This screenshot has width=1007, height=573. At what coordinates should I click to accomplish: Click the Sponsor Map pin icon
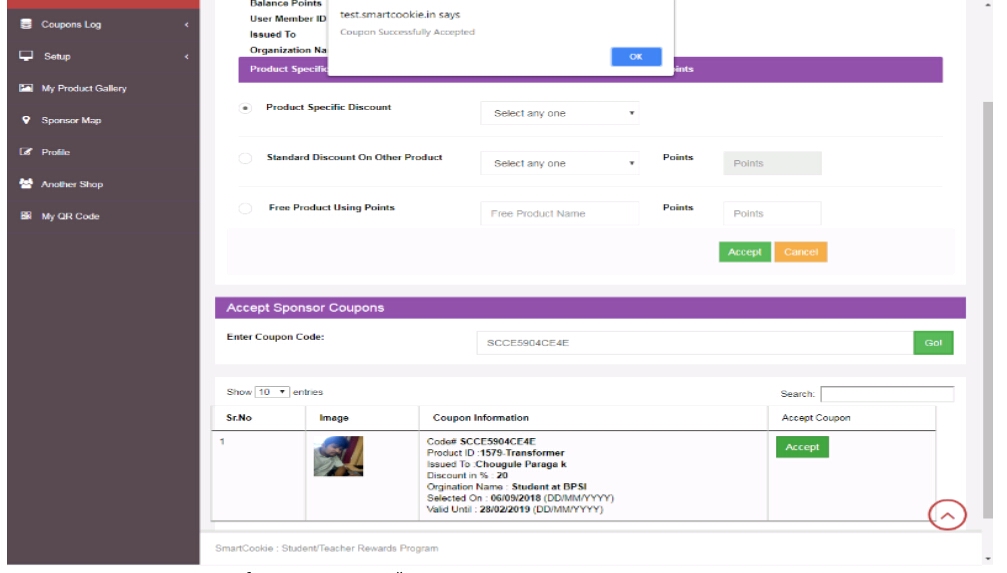(x=26, y=120)
